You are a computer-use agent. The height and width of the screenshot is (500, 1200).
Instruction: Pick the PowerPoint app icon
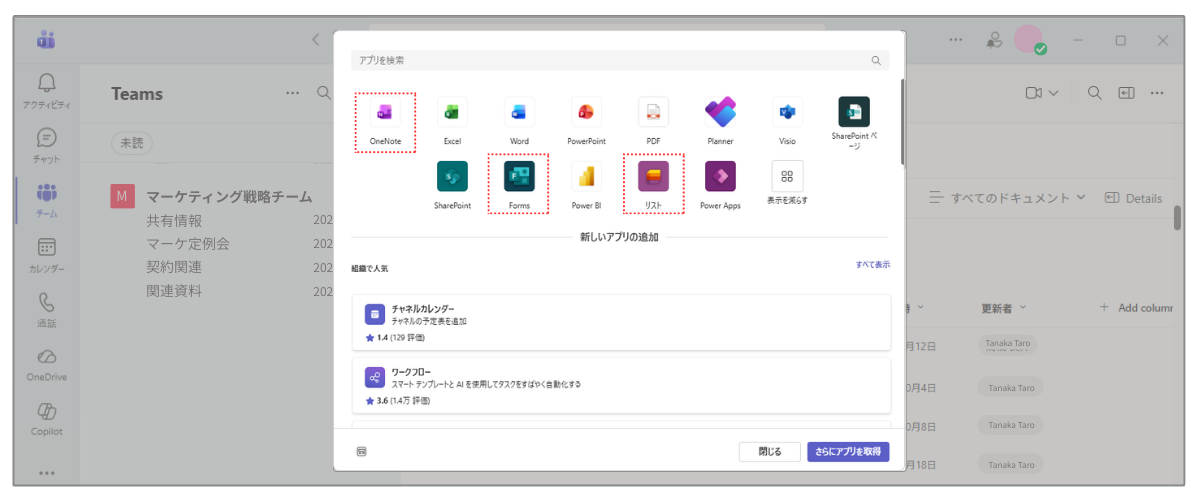click(x=586, y=121)
